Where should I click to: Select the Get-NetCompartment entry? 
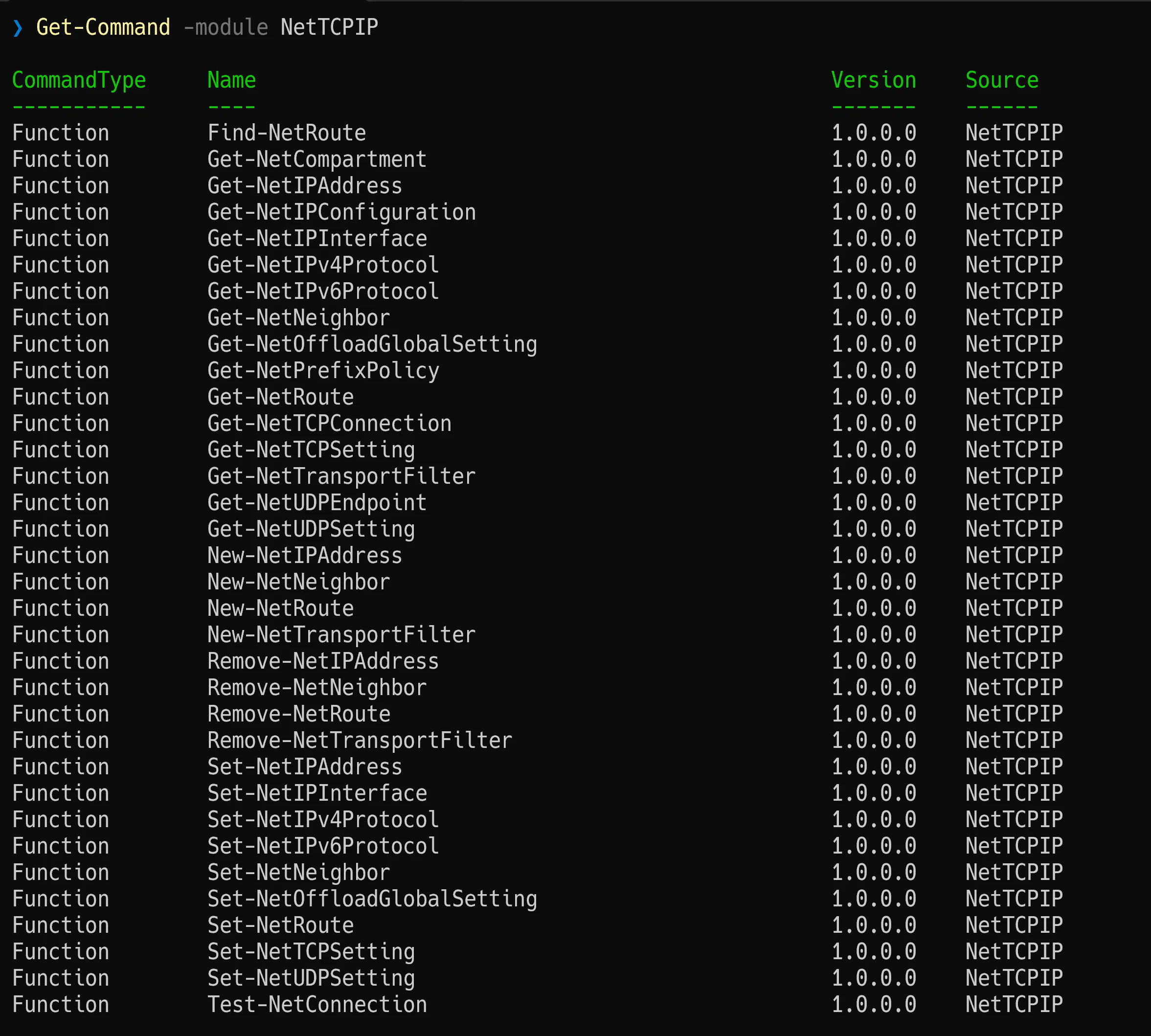(x=317, y=159)
